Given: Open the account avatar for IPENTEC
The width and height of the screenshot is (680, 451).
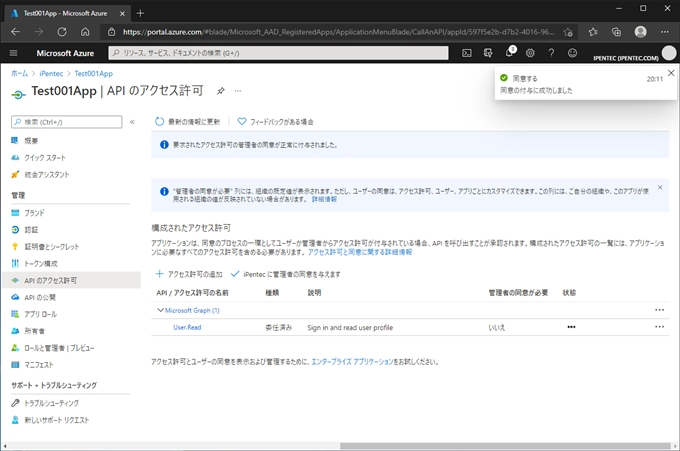Looking at the screenshot, I should pos(669,53).
